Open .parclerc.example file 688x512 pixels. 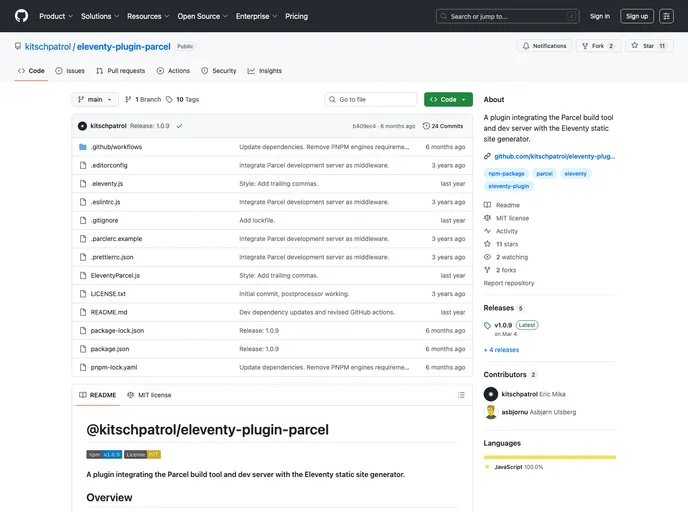tap(116, 239)
